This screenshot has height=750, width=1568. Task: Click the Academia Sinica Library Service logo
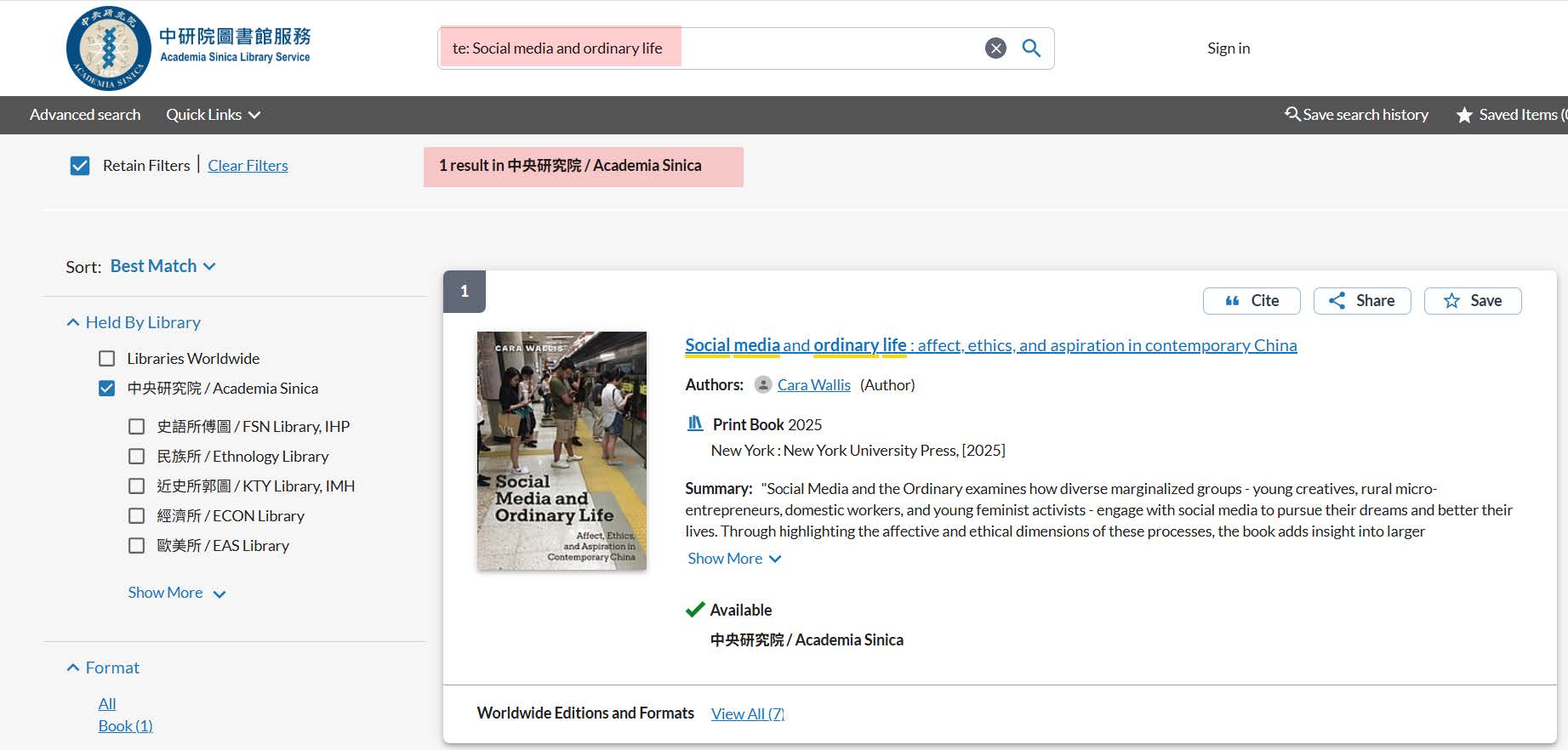(x=189, y=48)
